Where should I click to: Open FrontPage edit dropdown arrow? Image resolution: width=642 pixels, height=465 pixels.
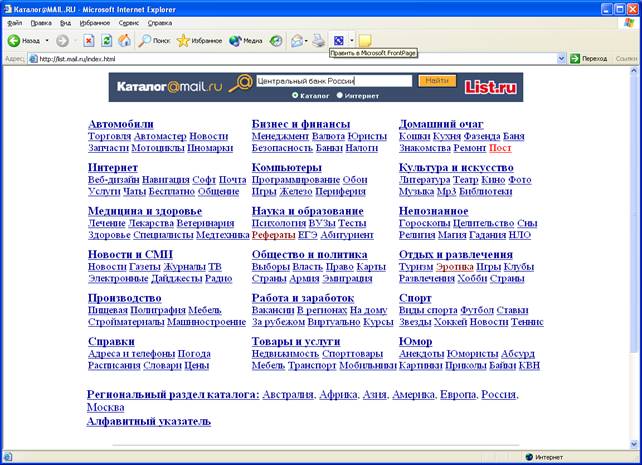[x=352, y=41]
